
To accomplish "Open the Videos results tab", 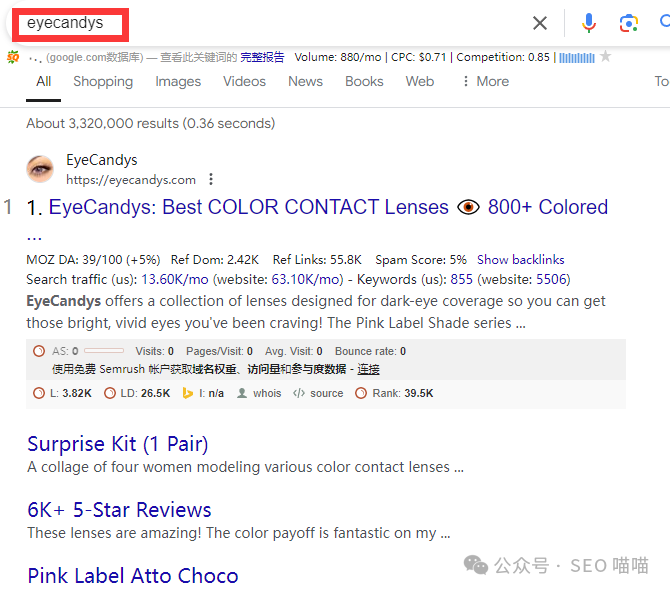I will (x=244, y=81).
